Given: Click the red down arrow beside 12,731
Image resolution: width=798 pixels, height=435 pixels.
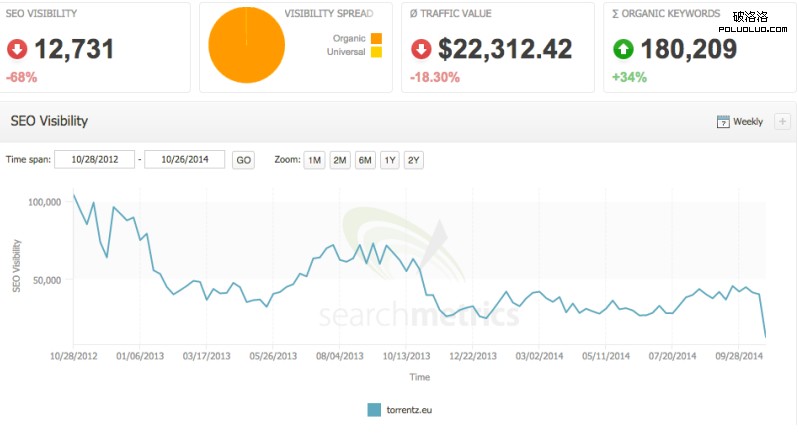Looking at the screenshot, I should pyautogui.click(x=18, y=49).
